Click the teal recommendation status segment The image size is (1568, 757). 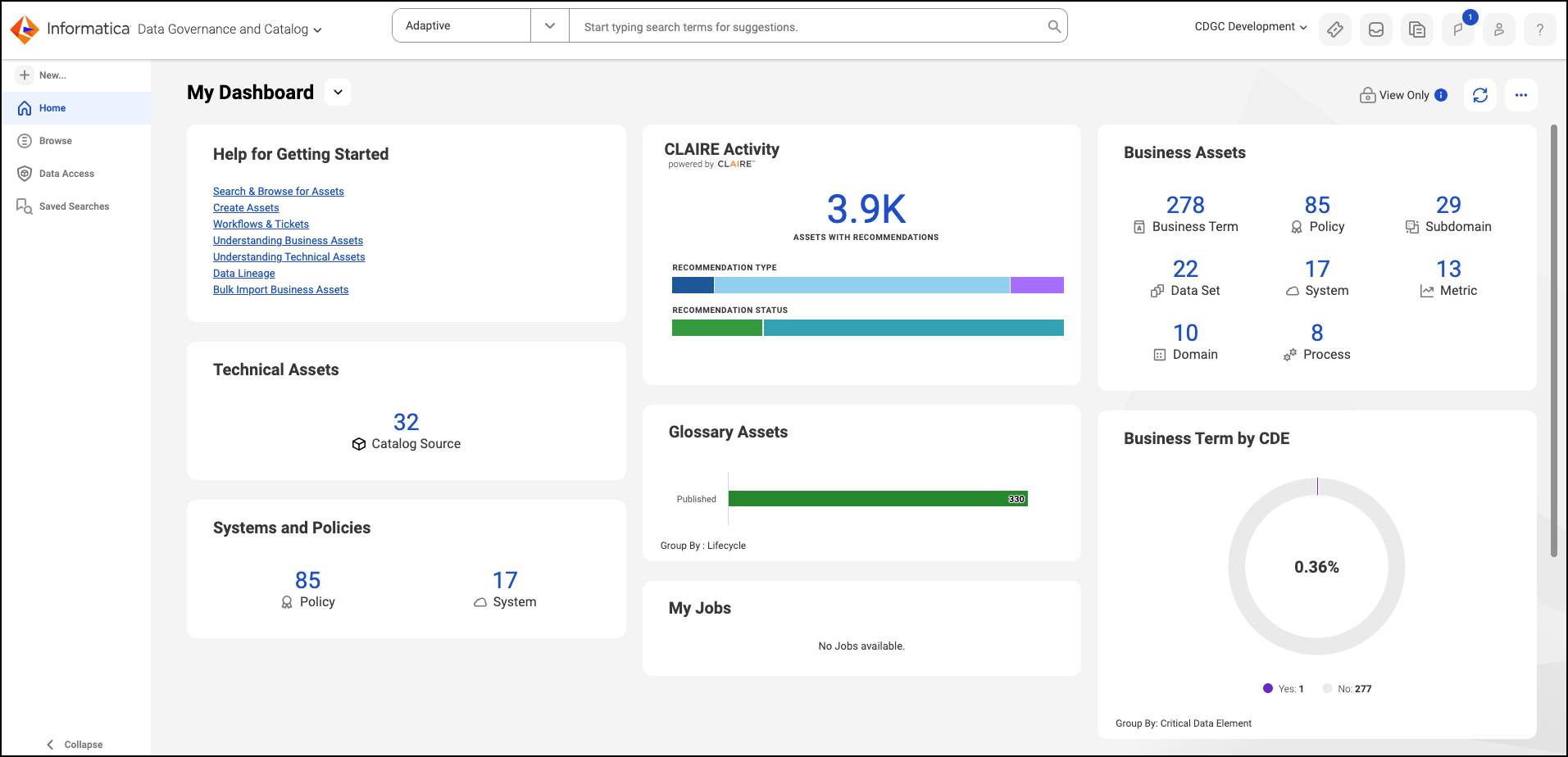pyautogui.click(x=914, y=328)
